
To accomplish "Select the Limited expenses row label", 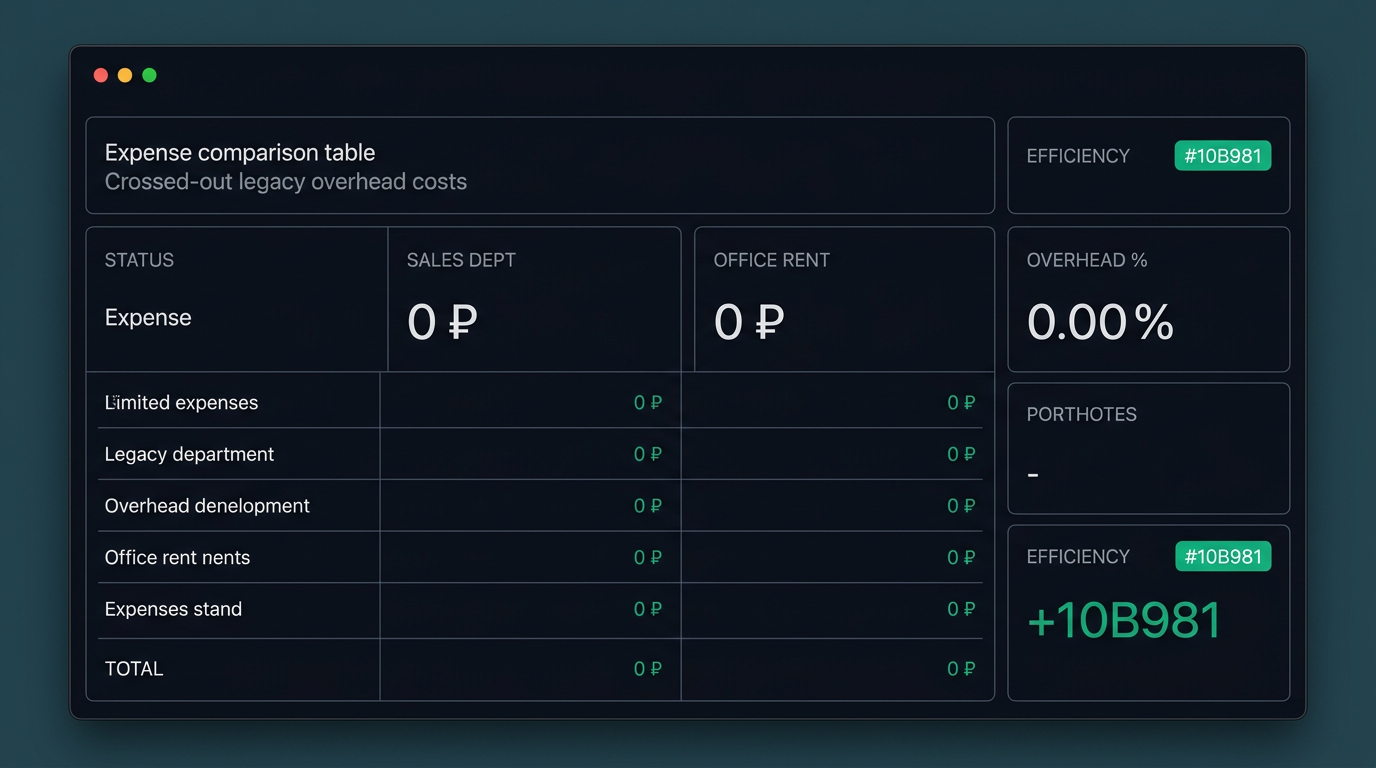I will point(181,403).
